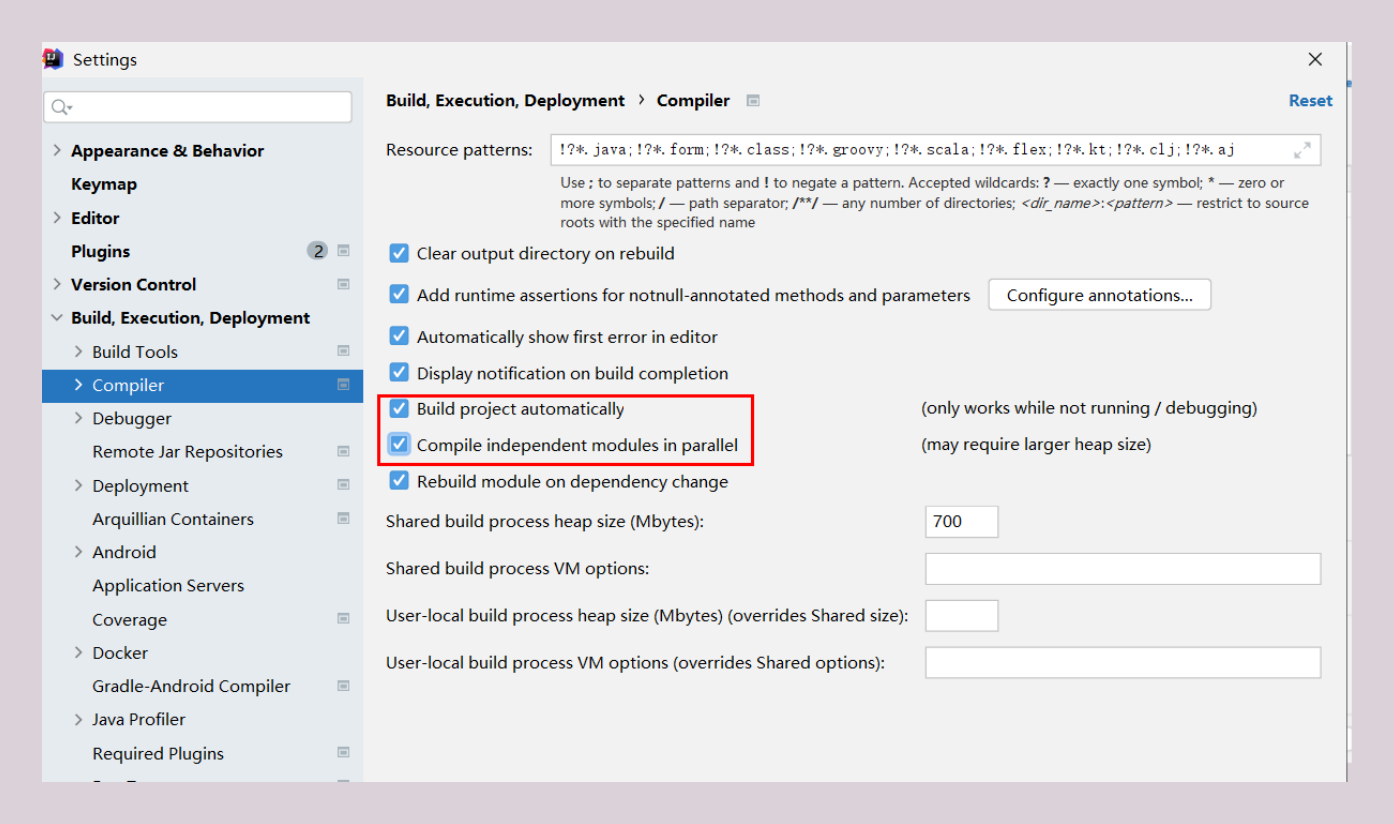The height and width of the screenshot is (824, 1394).
Task: Expand the Debugger tree node
Action: [x=78, y=418]
